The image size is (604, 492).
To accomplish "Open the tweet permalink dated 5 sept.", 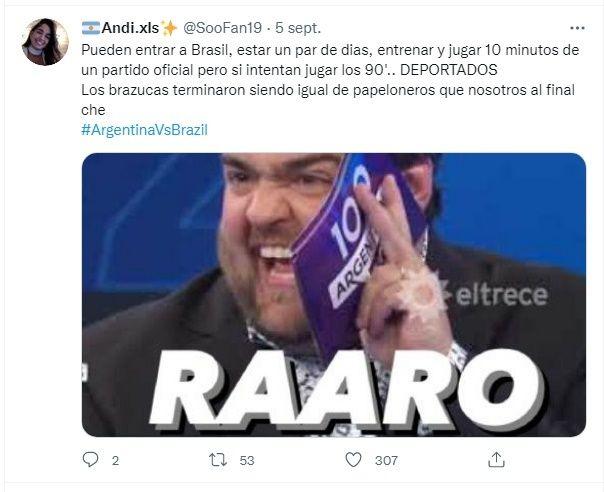I will tap(298, 28).
